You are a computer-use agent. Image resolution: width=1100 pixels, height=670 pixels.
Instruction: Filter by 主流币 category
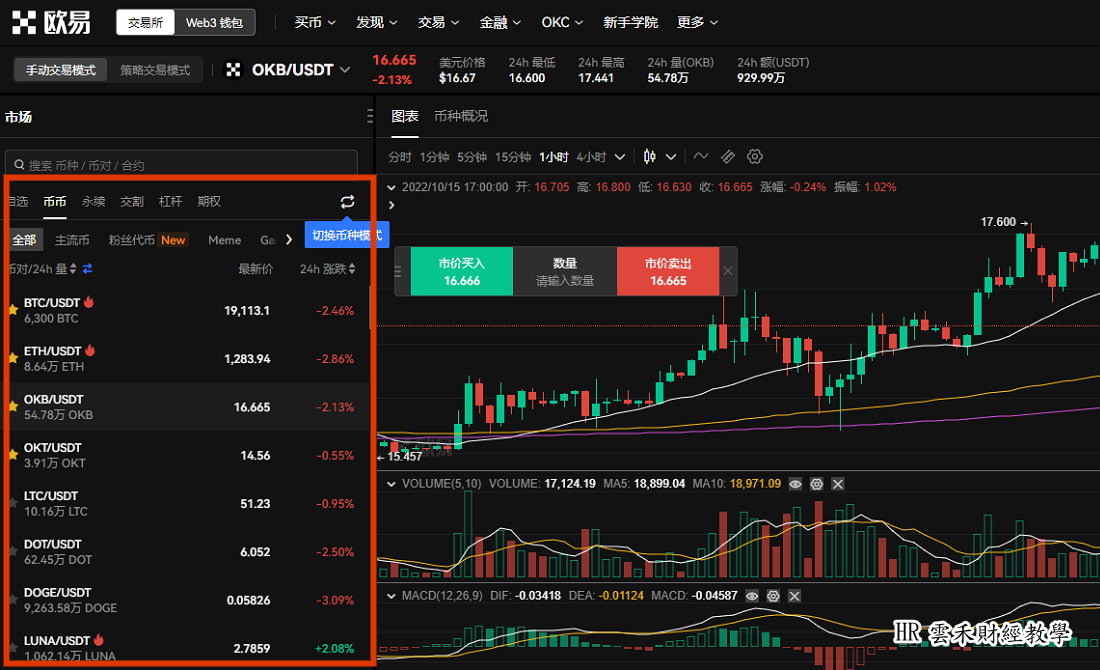[x=72, y=240]
